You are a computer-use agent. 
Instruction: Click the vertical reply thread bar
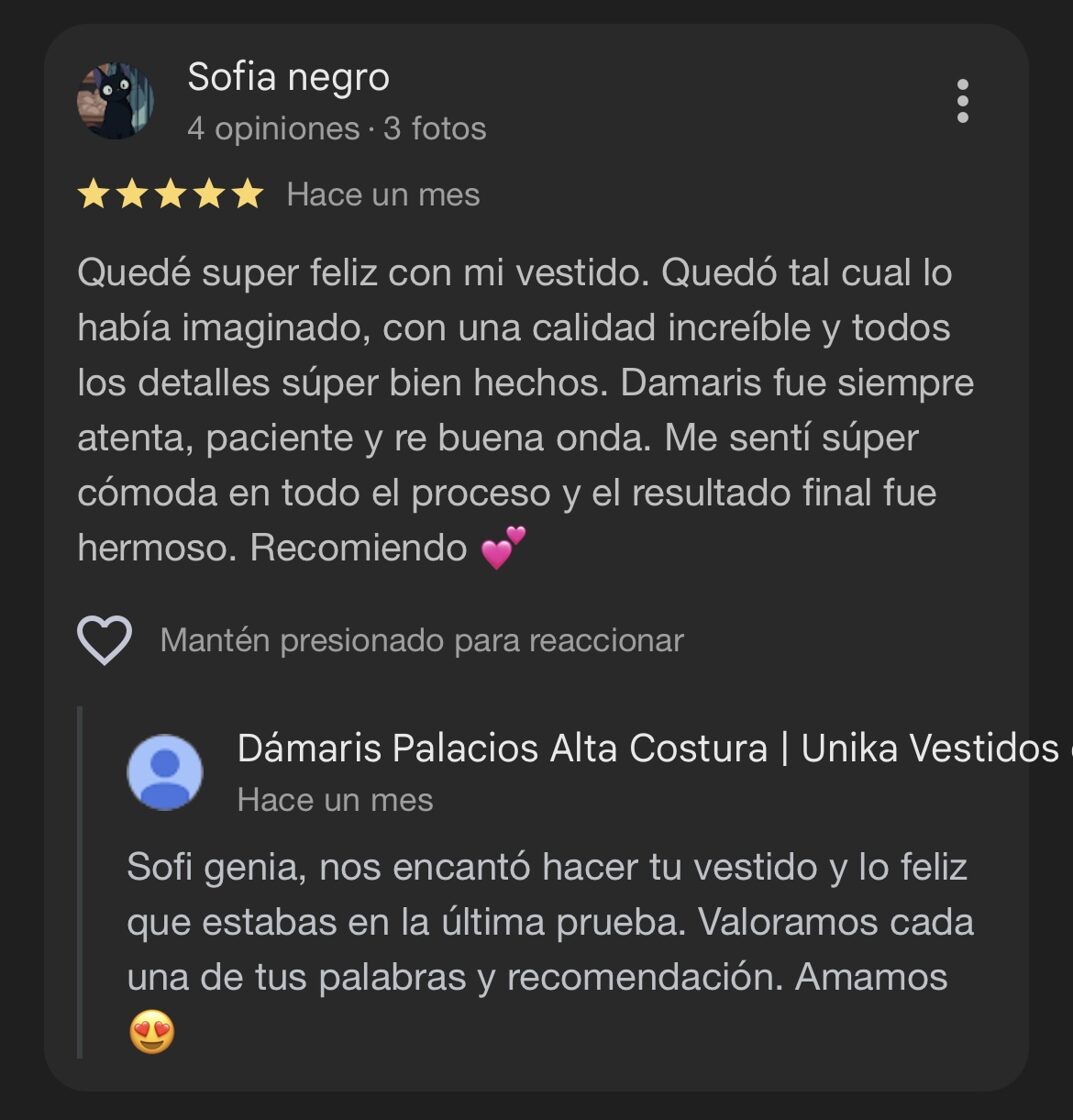[80, 882]
